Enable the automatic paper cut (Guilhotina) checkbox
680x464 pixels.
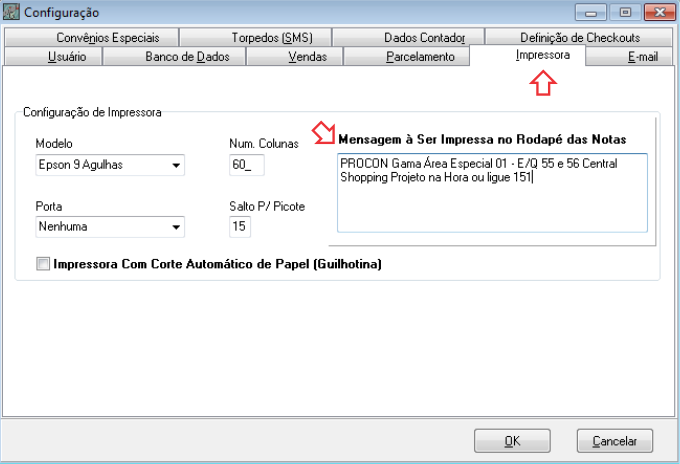click(43, 264)
